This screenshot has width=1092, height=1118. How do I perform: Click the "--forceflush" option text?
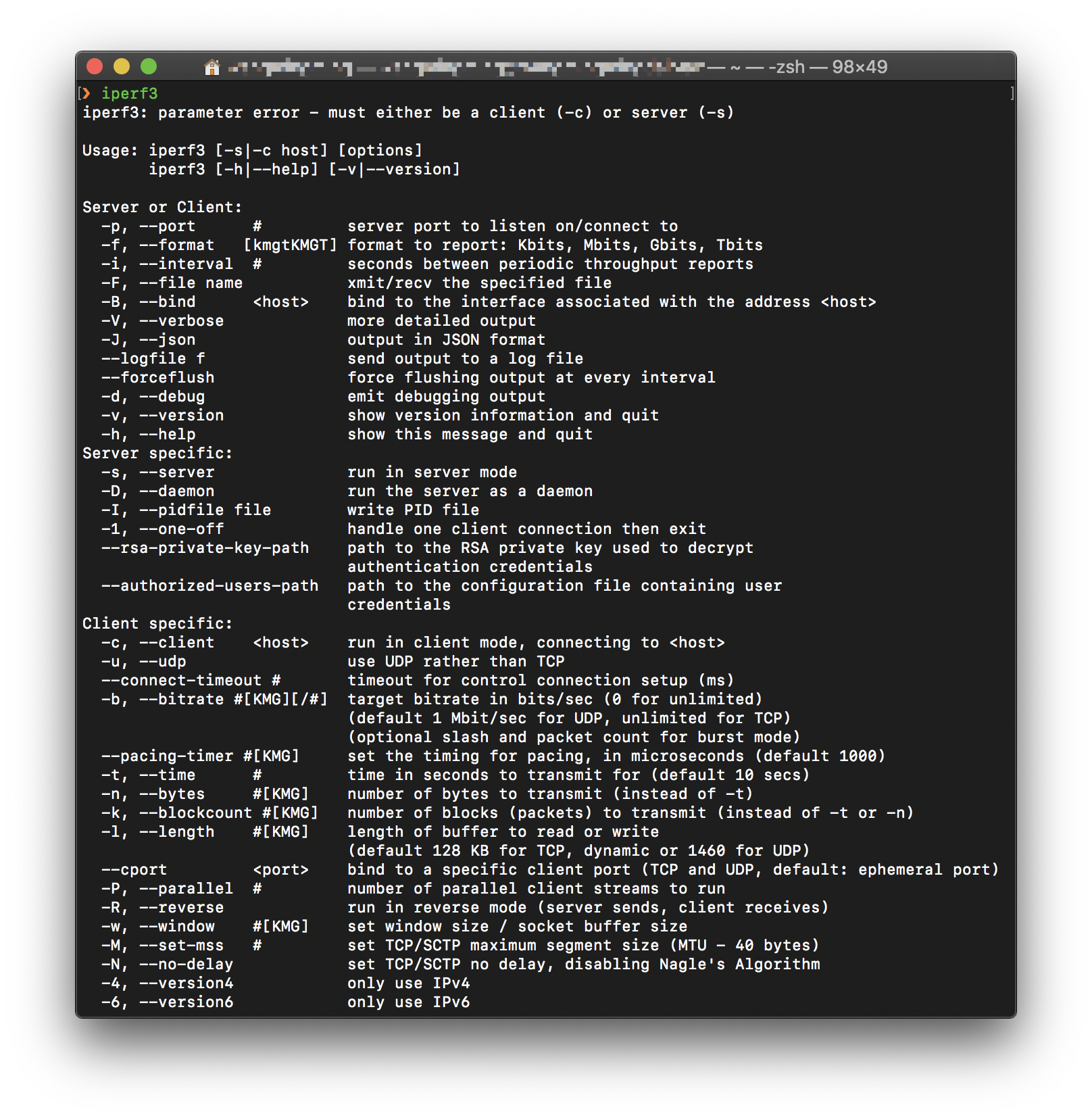click(158, 377)
